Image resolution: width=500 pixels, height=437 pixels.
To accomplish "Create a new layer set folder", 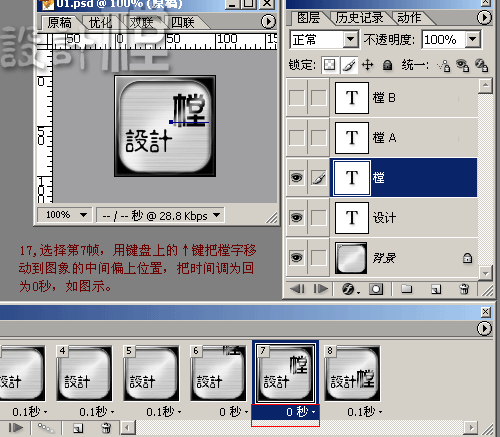I will [x=406, y=288].
